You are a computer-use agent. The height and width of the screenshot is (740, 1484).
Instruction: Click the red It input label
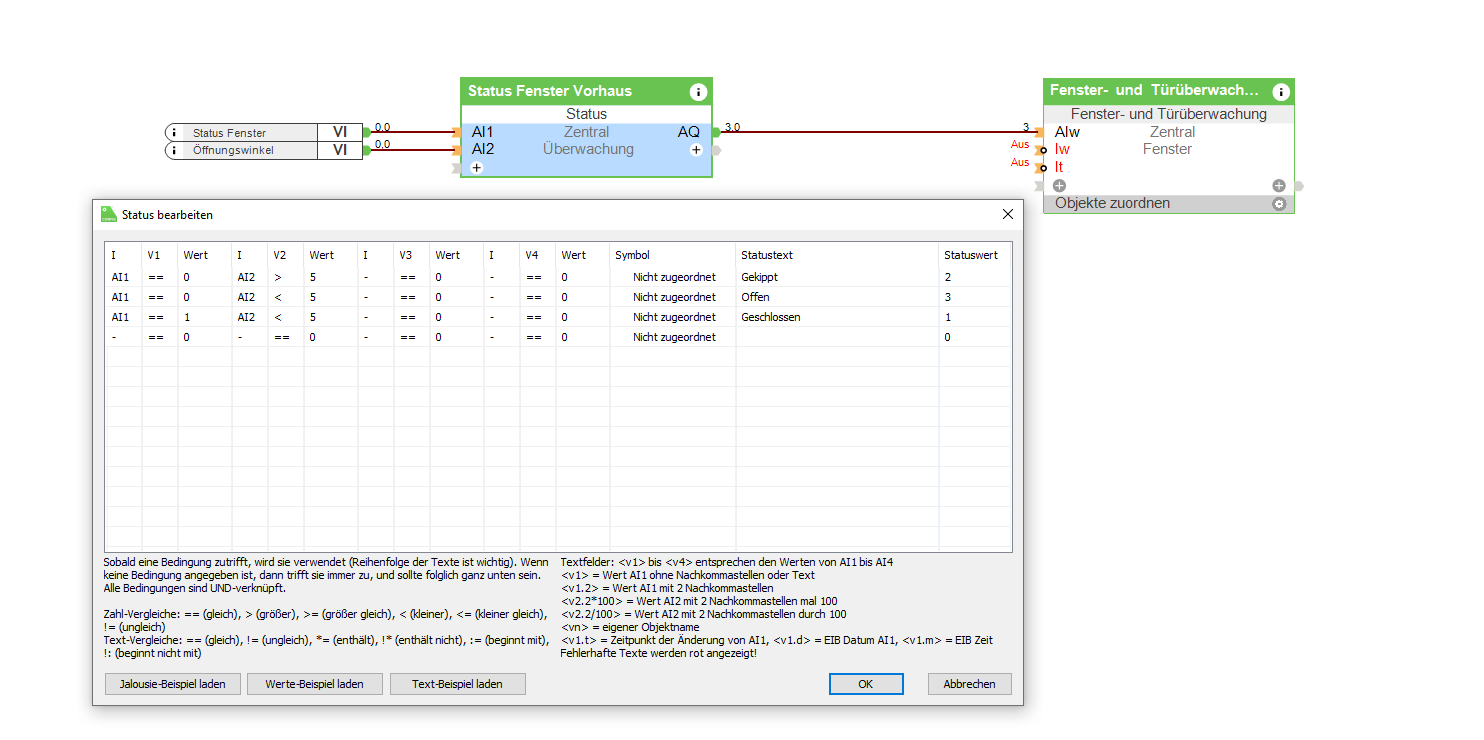[x=1059, y=167]
